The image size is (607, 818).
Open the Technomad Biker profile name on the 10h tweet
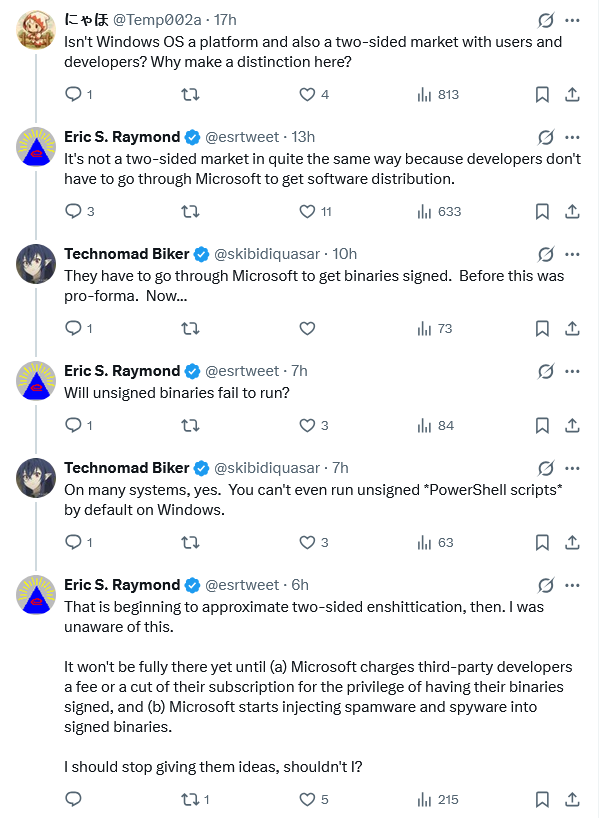pos(126,254)
